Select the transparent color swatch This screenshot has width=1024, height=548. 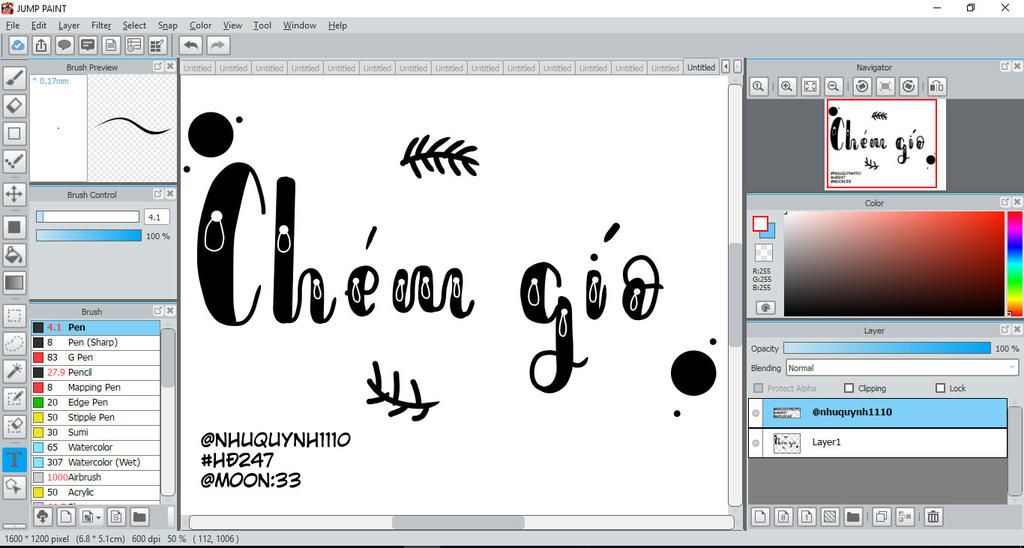(x=763, y=253)
